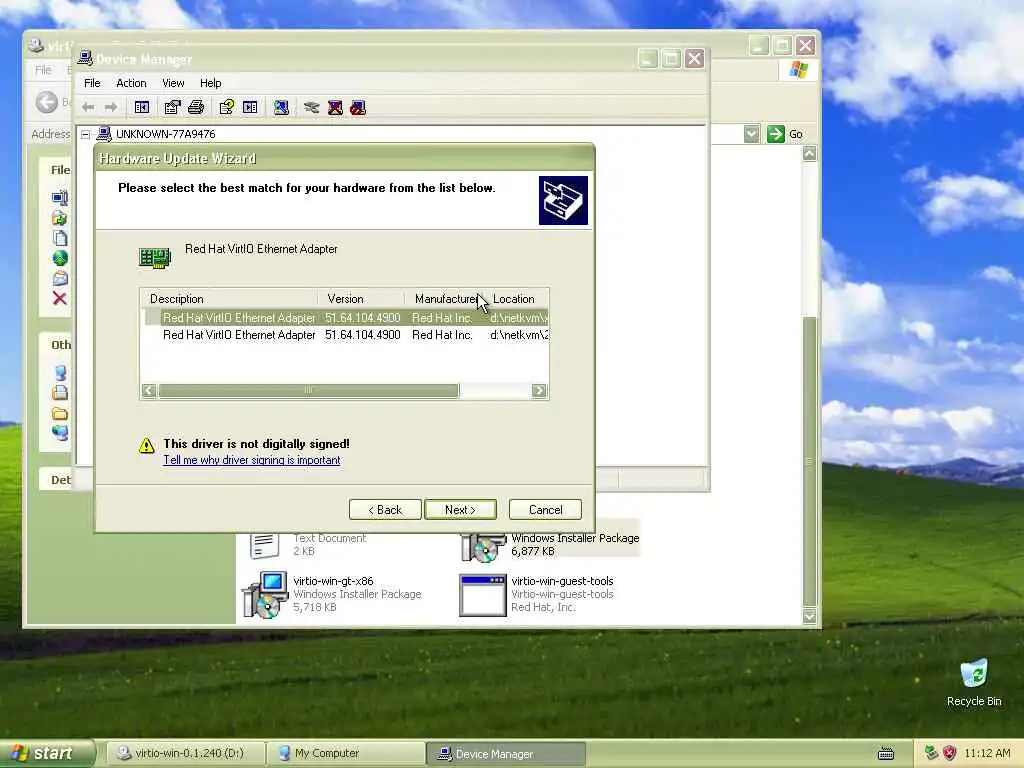This screenshot has width=1024, height=768.
Task: Select the second Red Hat VirtIO Ethernet Adapter row
Action: pyautogui.click(x=346, y=334)
